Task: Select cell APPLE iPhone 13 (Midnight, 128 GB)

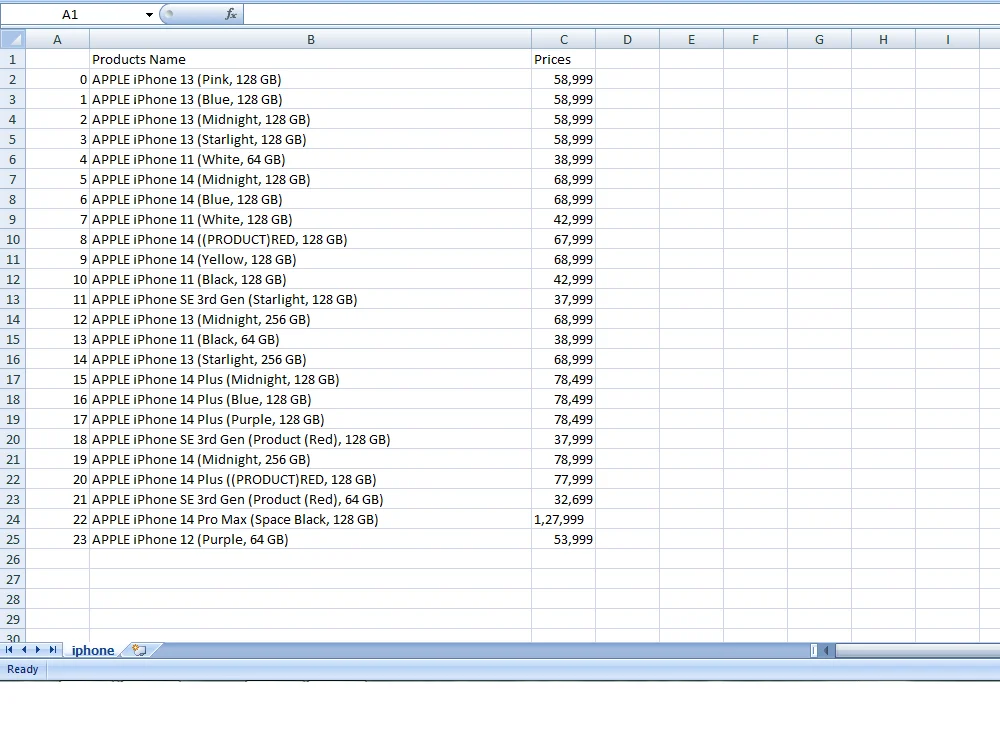Action: [311, 119]
